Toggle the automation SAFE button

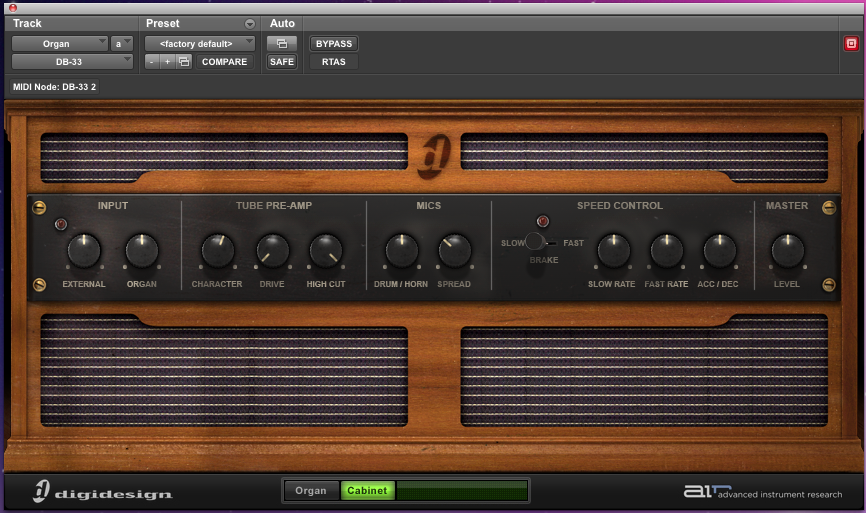282,62
